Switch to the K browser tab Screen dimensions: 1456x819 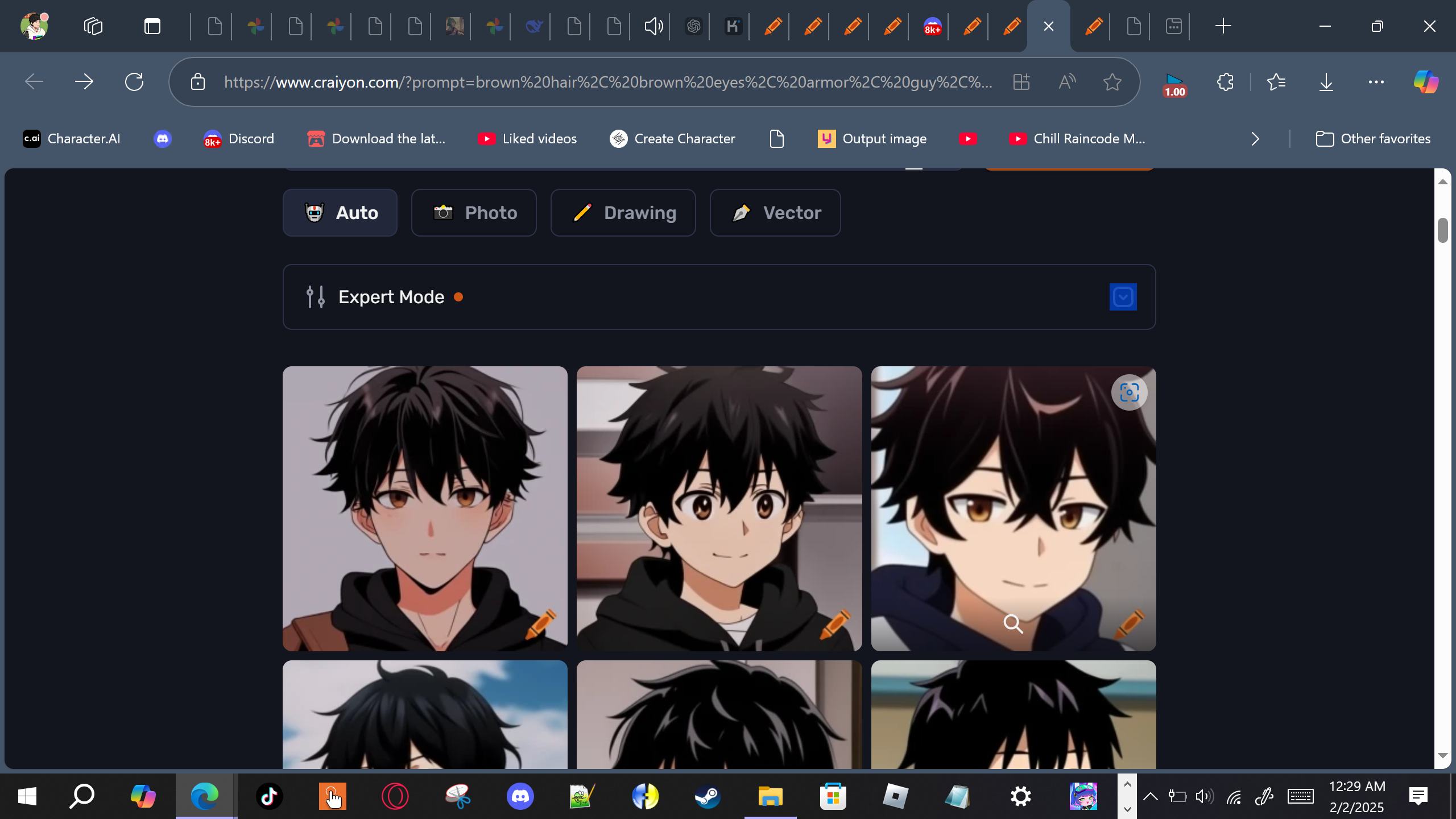pyautogui.click(x=733, y=26)
